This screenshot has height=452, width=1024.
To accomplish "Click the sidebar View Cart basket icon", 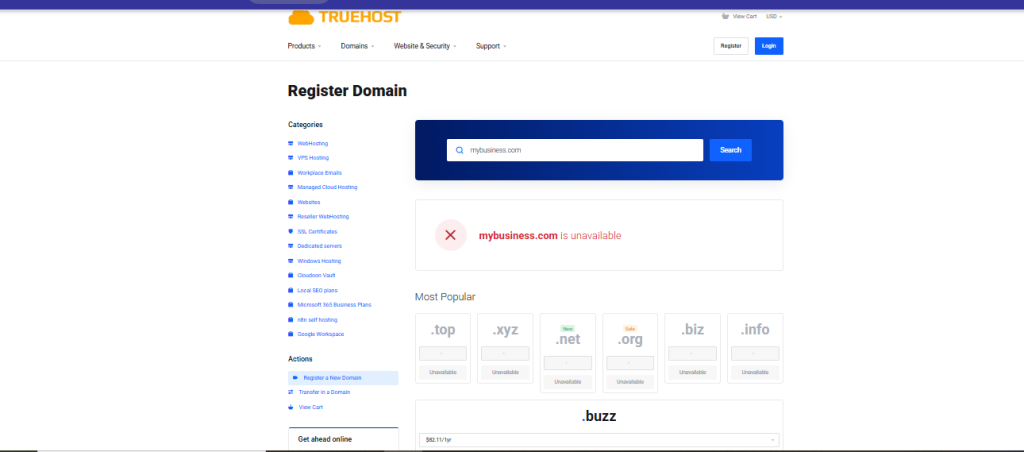I will pos(291,408).
